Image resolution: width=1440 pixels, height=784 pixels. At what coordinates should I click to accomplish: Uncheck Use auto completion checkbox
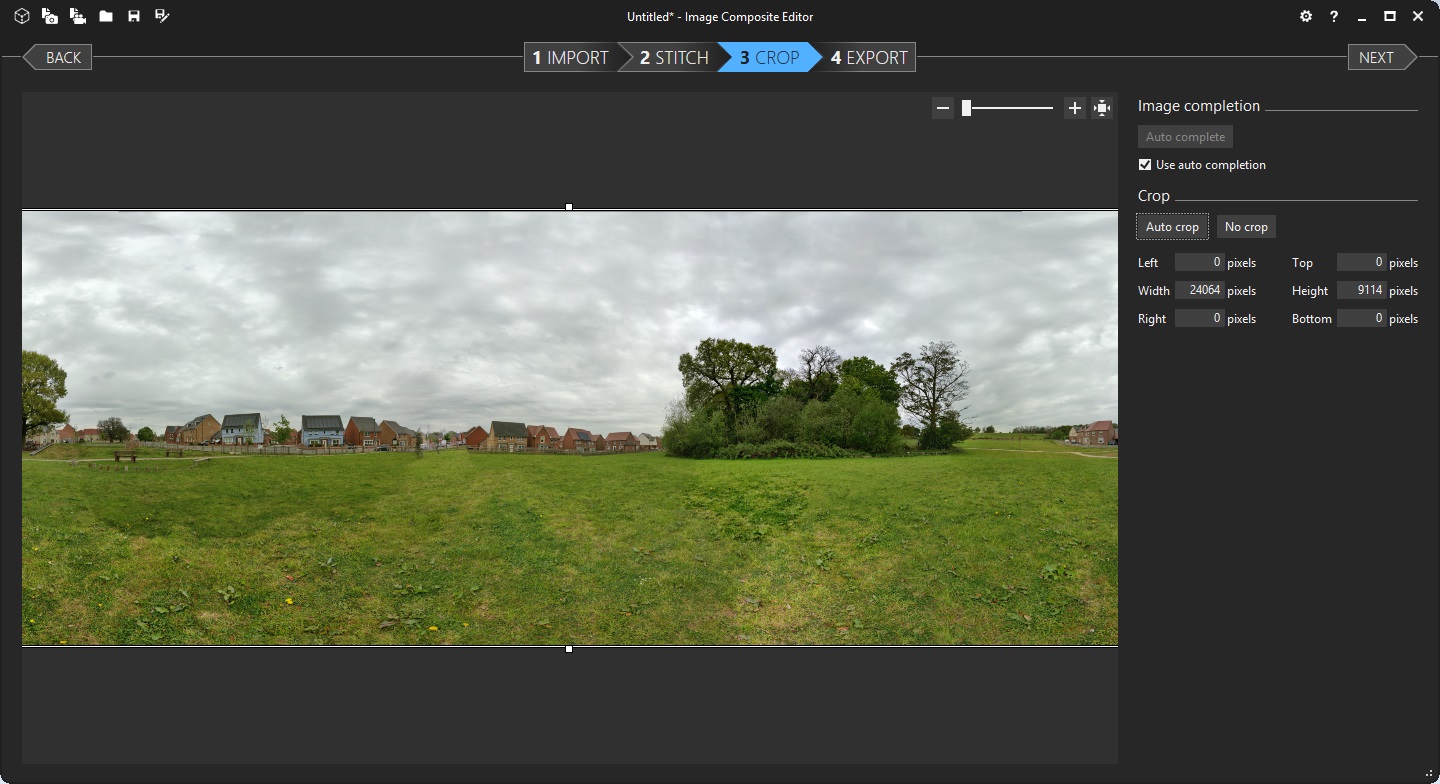tap(1145, 165)
